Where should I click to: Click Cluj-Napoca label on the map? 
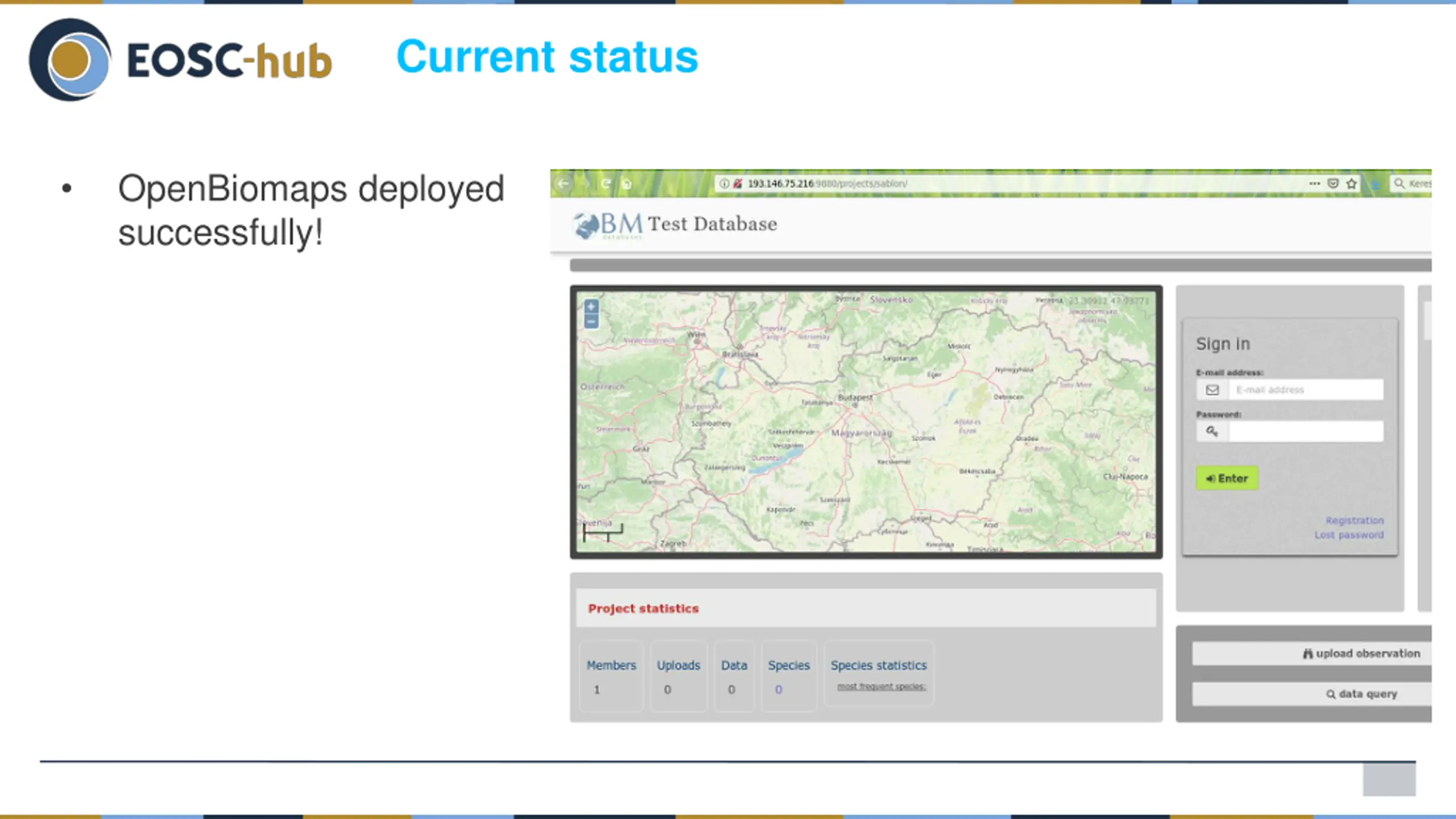pos(1125,477)
